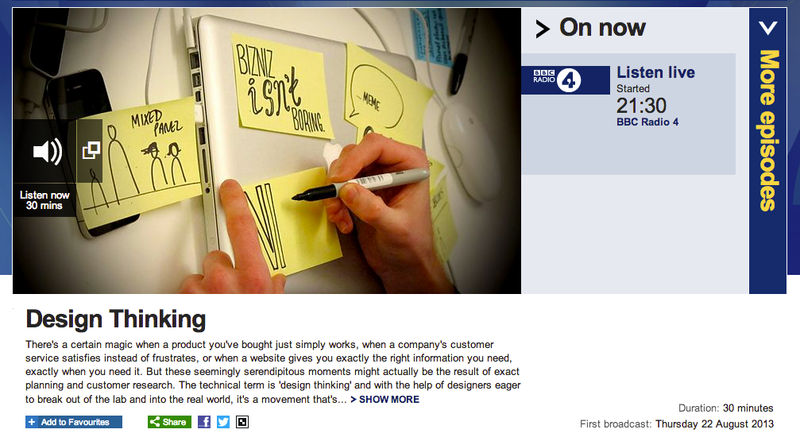Click the plus icon in Add to Favourites
The height and width of the screenshot is (441, 800).
click(32, 422)
